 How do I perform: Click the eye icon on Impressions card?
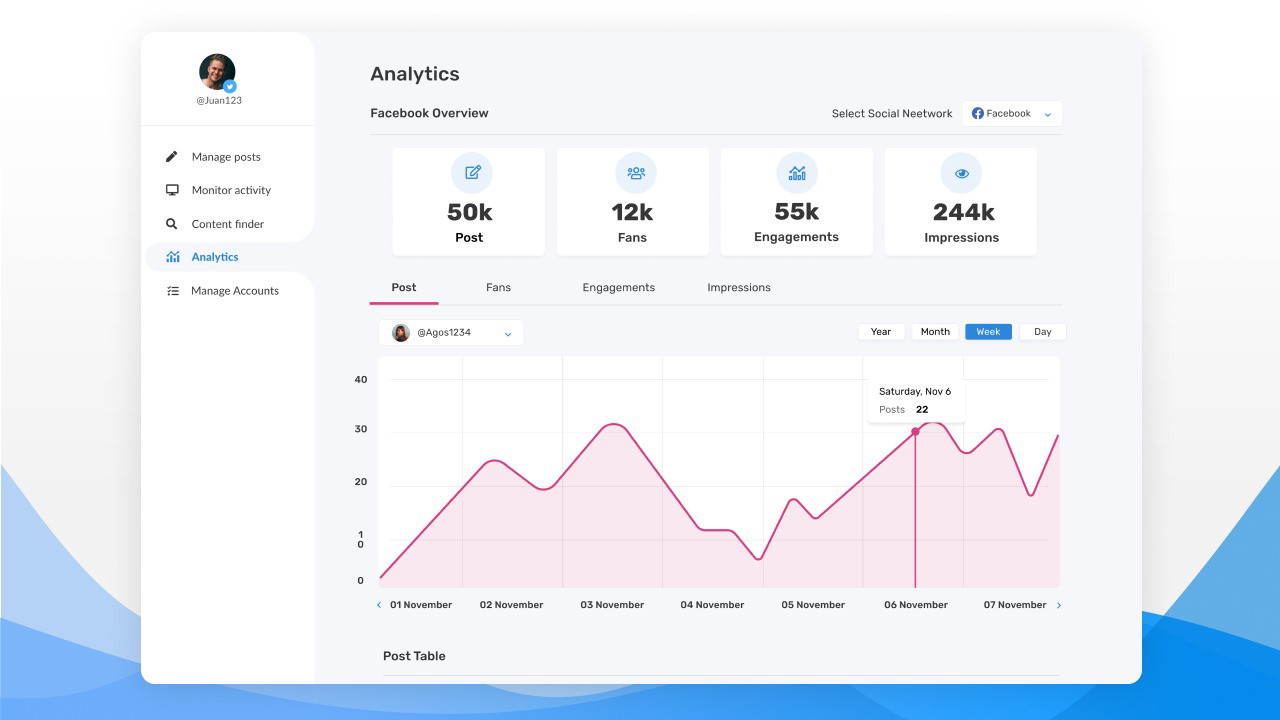(x=961, y=173)
